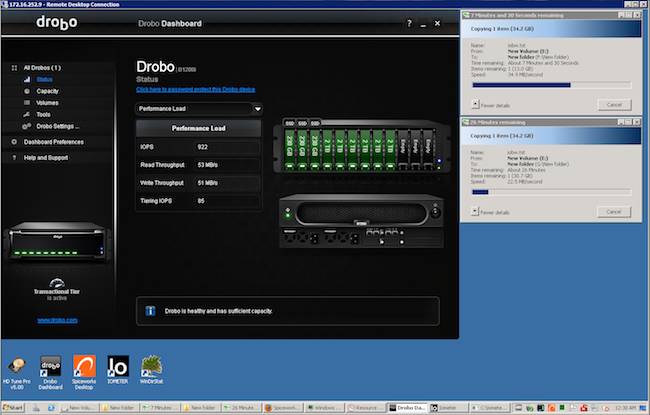Screen dimensions: 650x415
Task: Select the Write Throughput value 51 MB/s
Action: pyautogui.click(x=207, y=182)
